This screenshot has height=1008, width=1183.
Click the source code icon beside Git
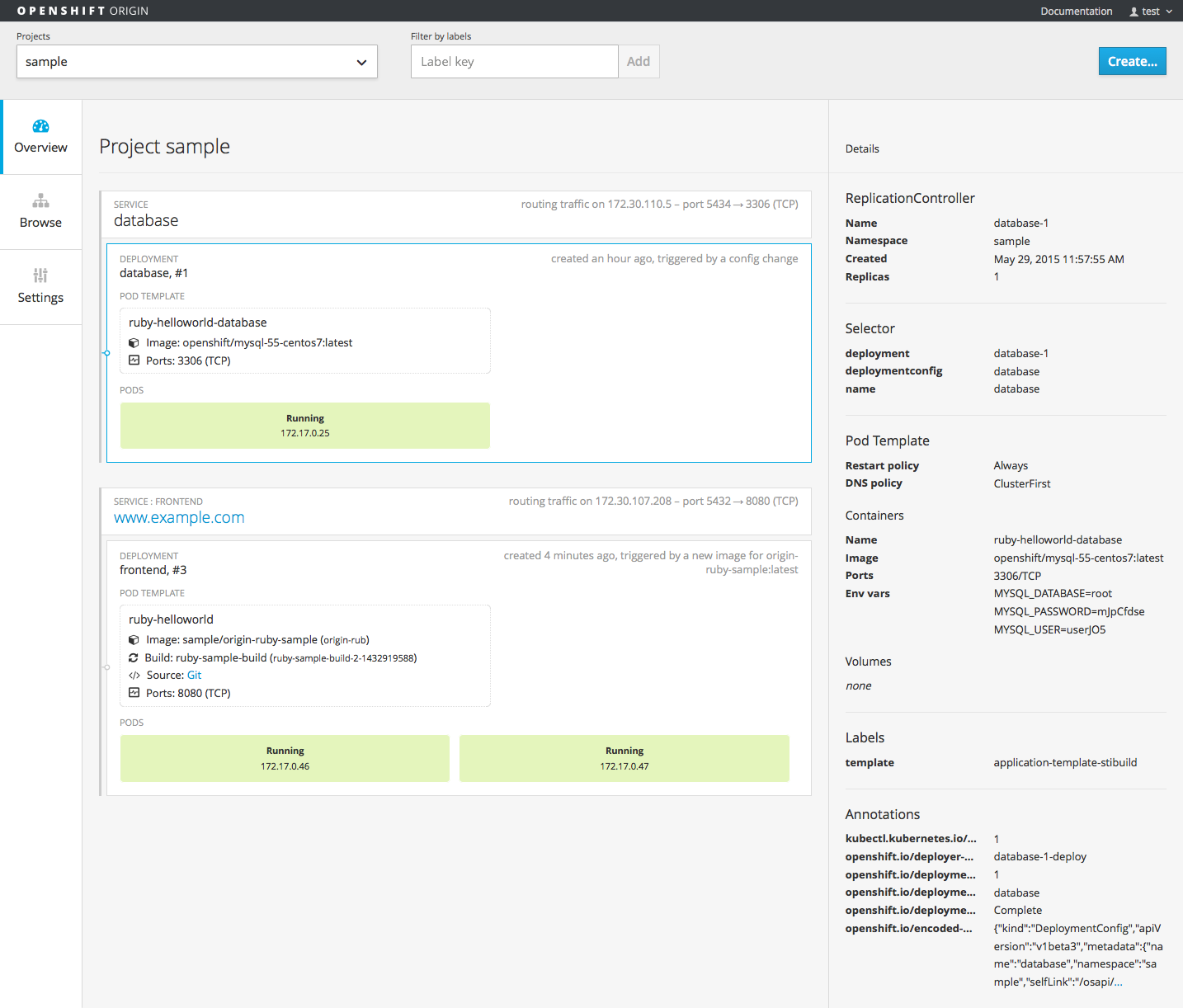coord(134,675)
